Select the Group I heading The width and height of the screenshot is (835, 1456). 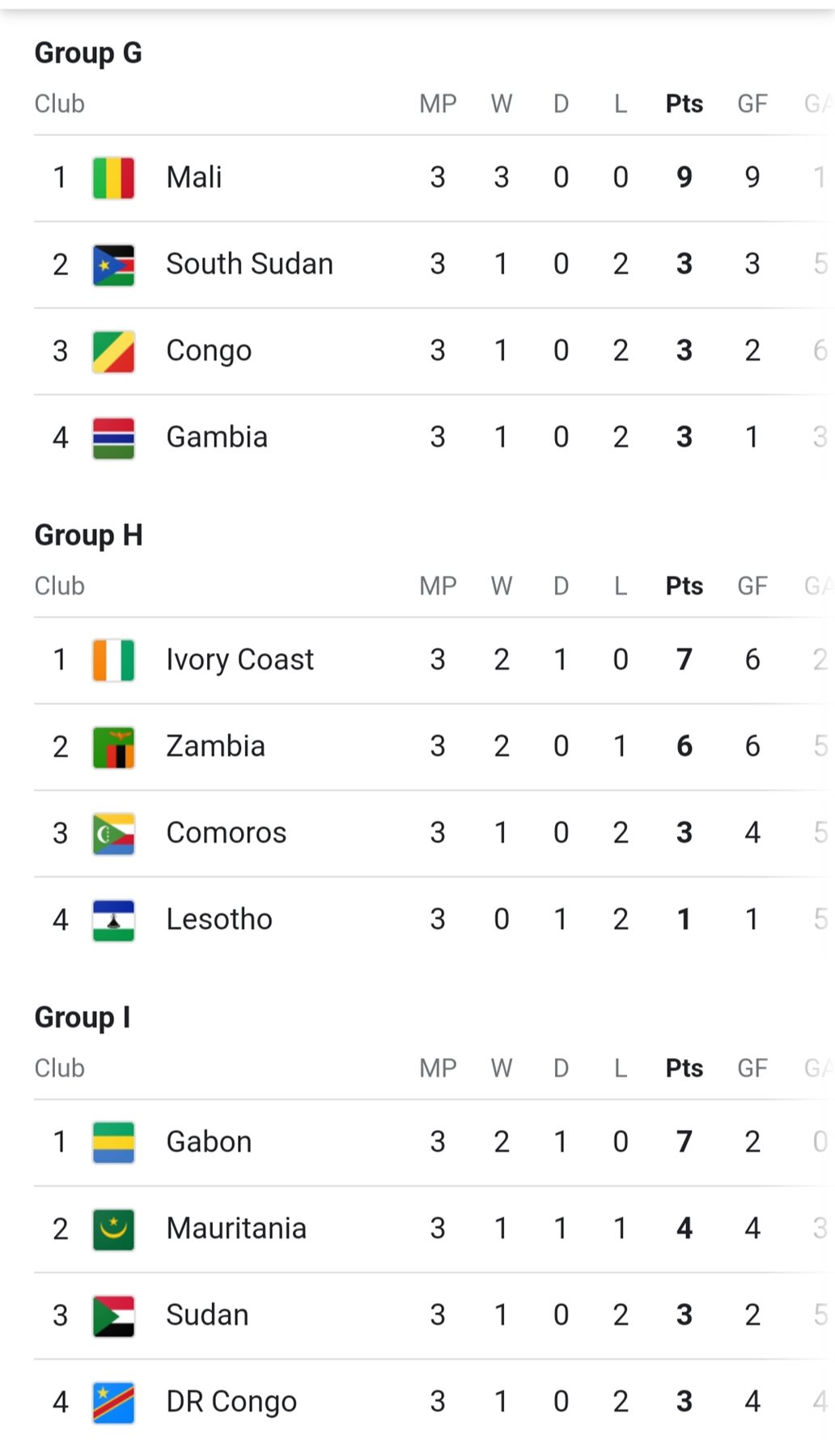(x=82, y=1018)
